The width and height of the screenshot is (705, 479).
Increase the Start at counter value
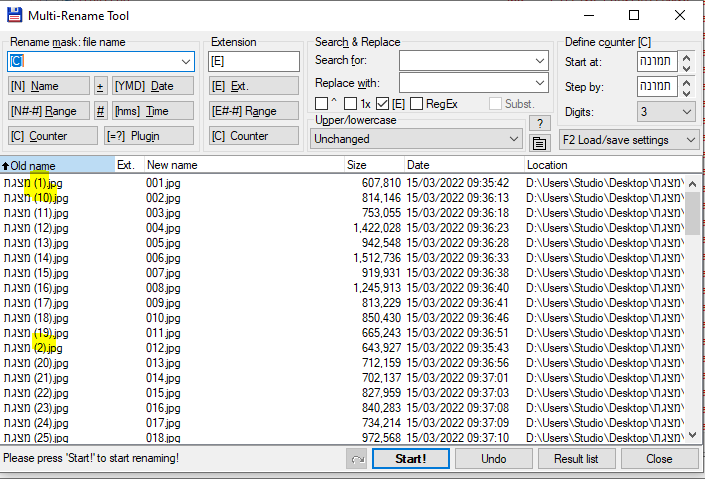pyautogui.click(x=686, y=58)
